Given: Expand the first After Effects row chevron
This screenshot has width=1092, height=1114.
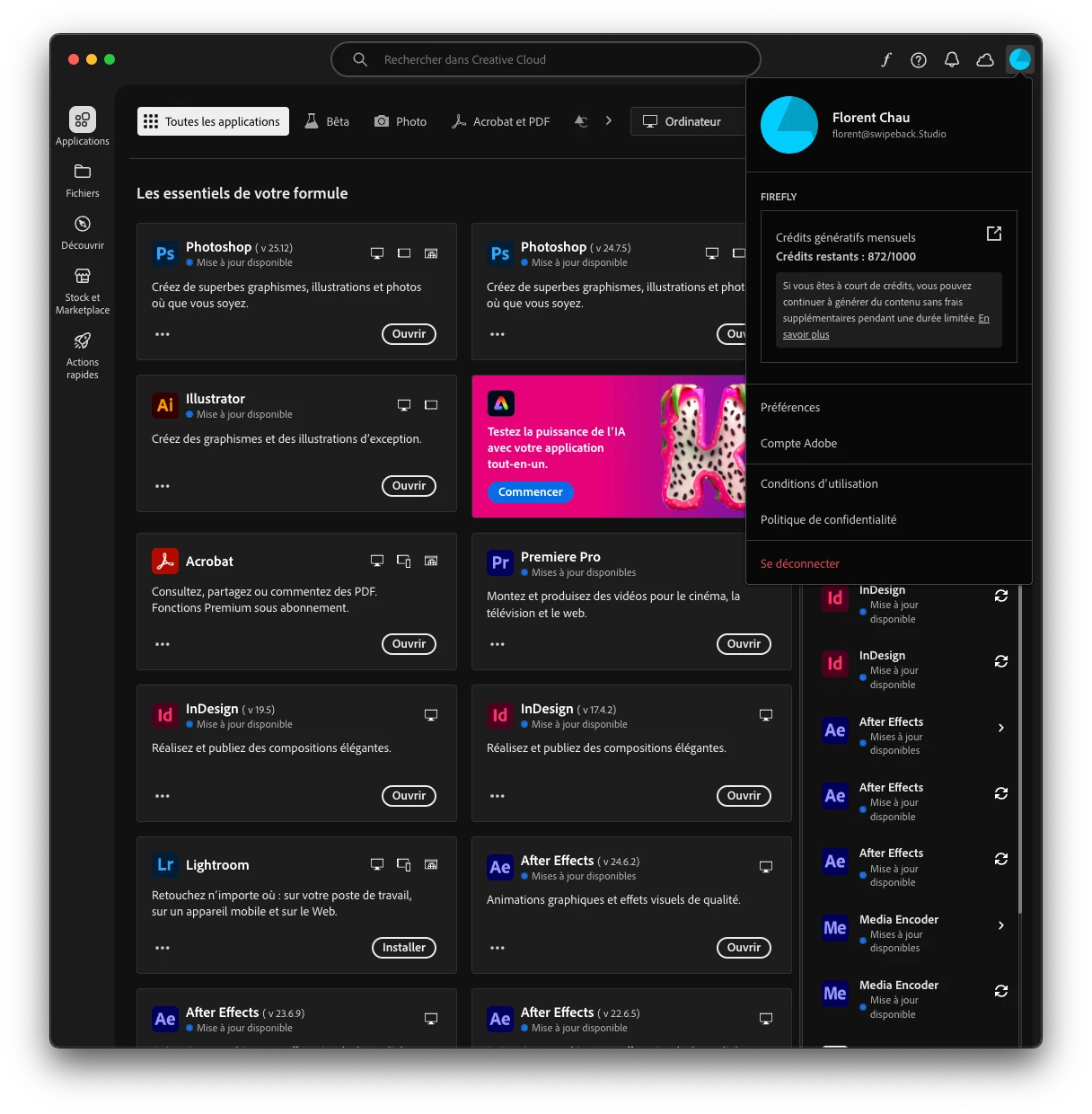Looking at the screenshot, I should pos(1001,728).
